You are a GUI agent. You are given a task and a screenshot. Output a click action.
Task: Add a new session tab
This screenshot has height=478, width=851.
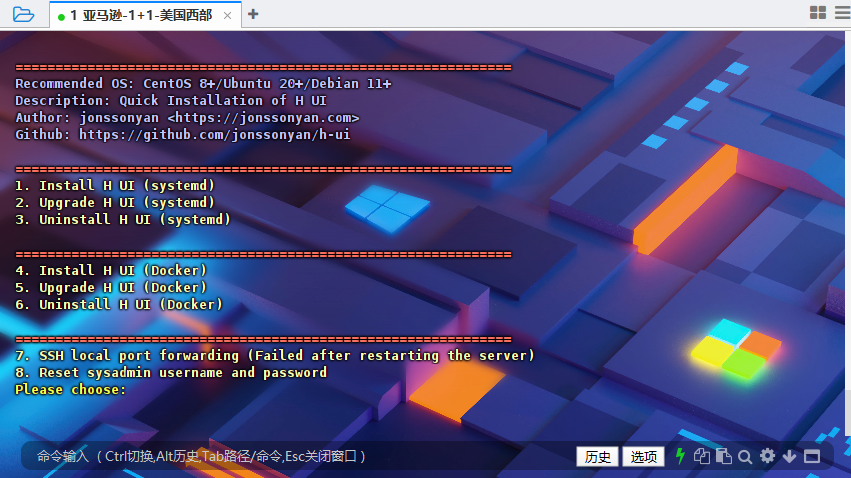coord(253,14)
